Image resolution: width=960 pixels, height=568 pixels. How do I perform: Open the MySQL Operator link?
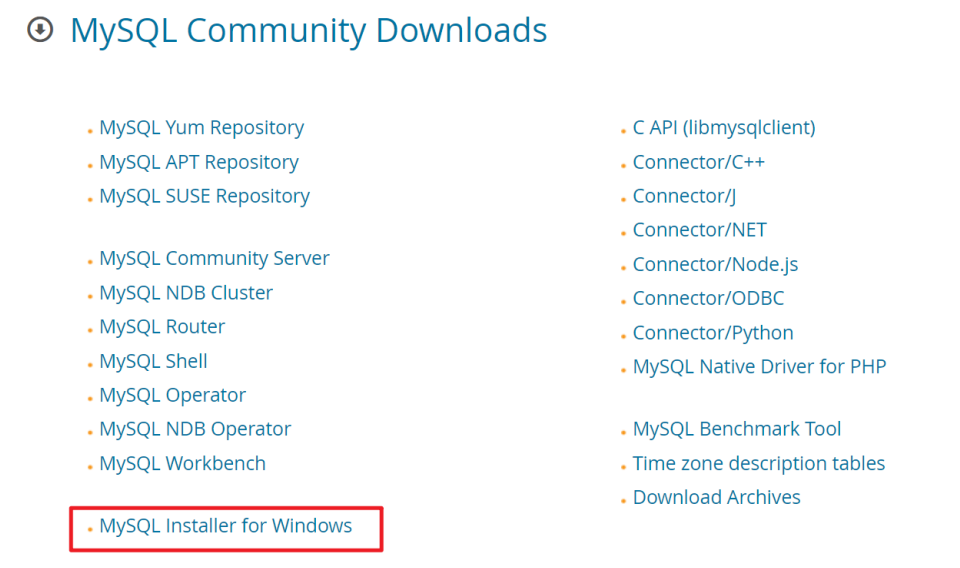click(173, 395)
